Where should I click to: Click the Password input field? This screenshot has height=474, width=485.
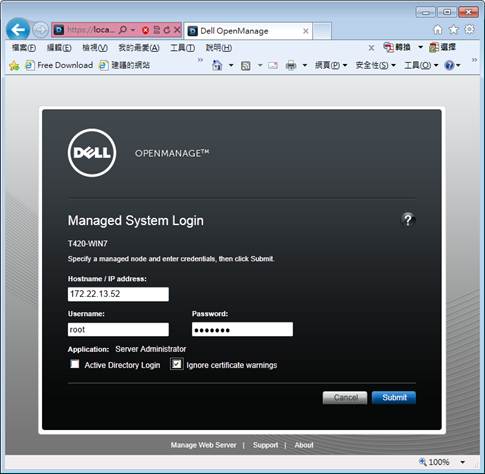(242, 330)
